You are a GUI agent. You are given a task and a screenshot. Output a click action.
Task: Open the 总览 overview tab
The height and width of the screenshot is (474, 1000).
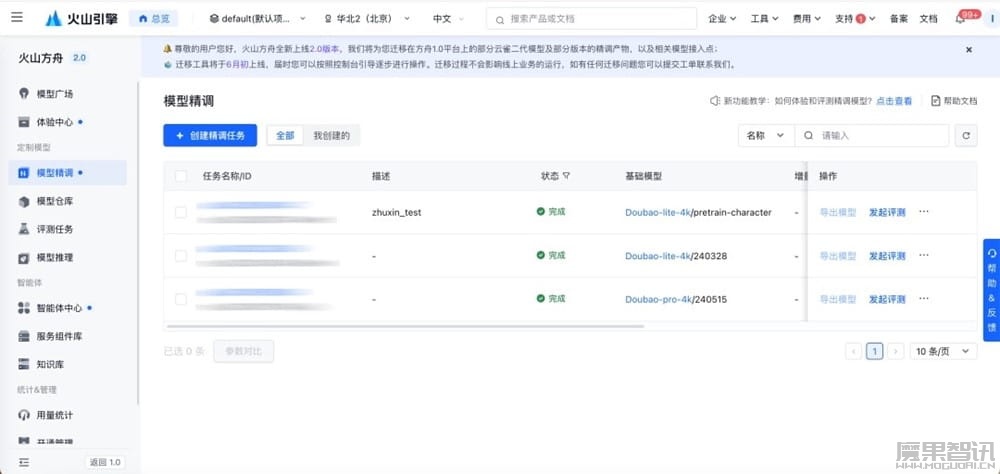(154, 19)
